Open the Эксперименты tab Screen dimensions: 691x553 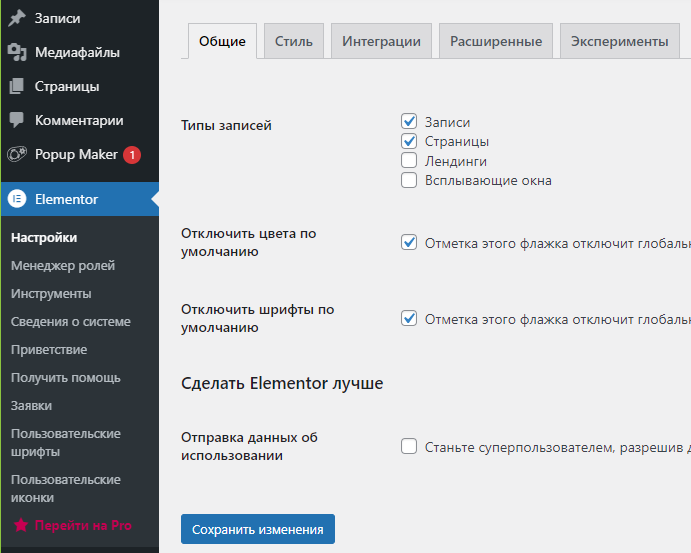click(x=620, y=41)
